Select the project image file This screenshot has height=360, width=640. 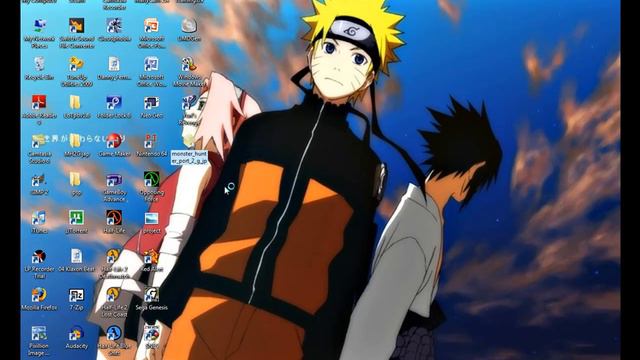(x=151, y=222)
